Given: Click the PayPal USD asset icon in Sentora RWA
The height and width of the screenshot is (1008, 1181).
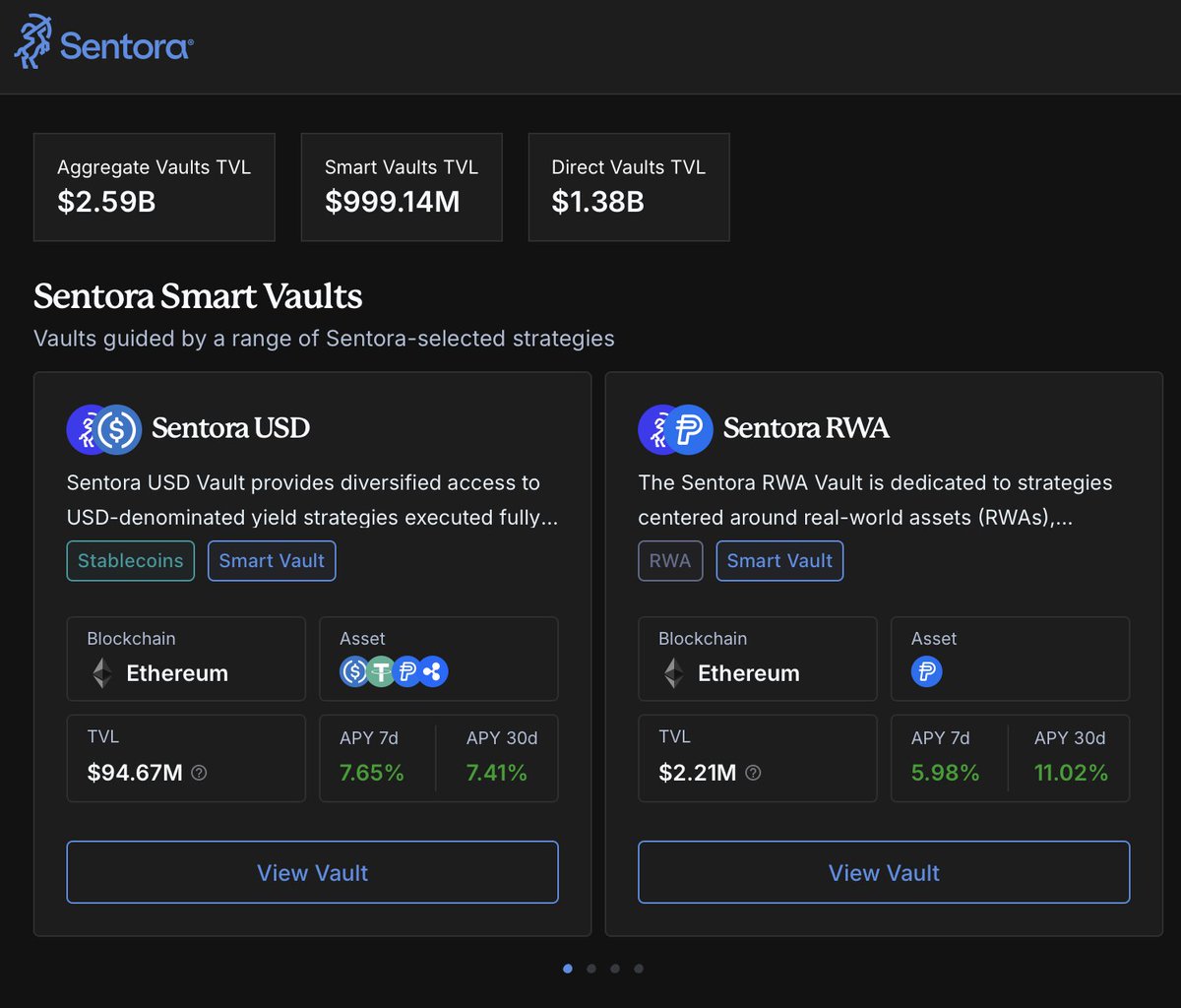Looking at the screenshot, I should click(x=926, y=672).
